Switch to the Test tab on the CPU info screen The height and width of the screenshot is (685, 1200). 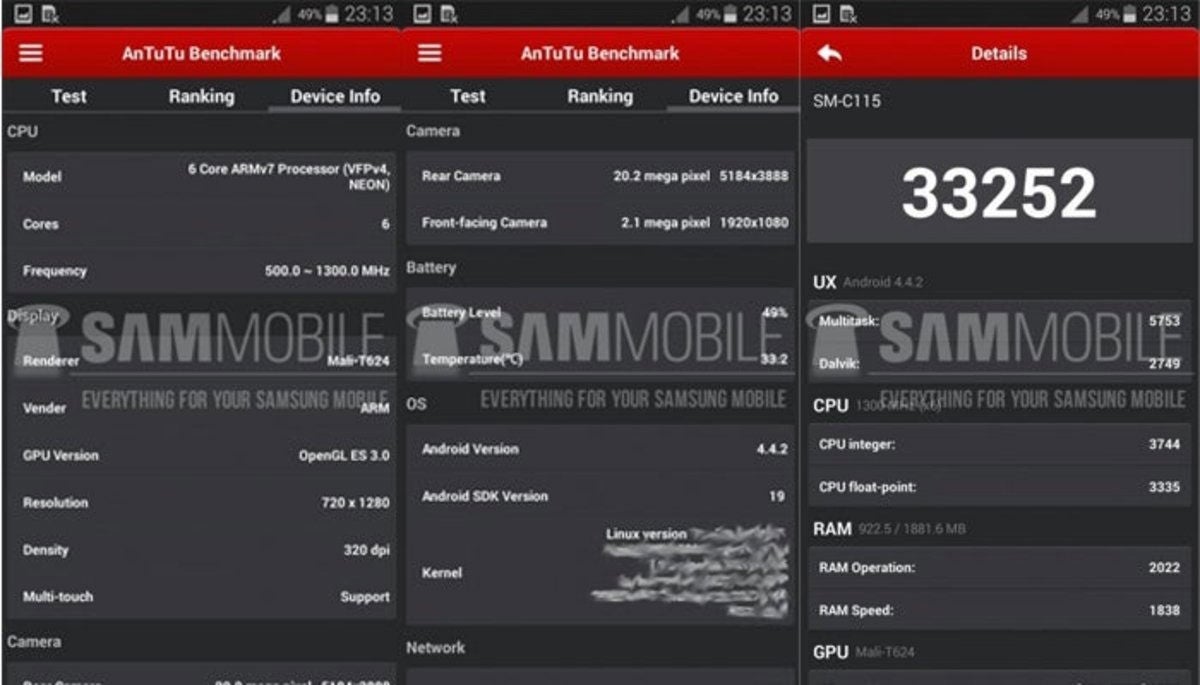pyautogui.click(x=69, y=97)
